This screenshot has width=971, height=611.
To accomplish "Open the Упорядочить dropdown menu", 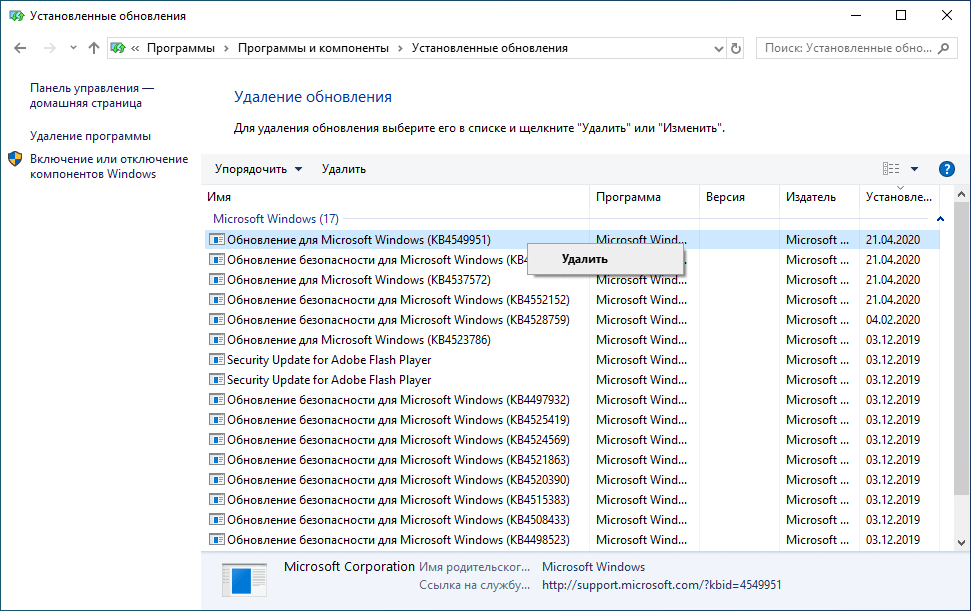I will click(x=258, y=169).
